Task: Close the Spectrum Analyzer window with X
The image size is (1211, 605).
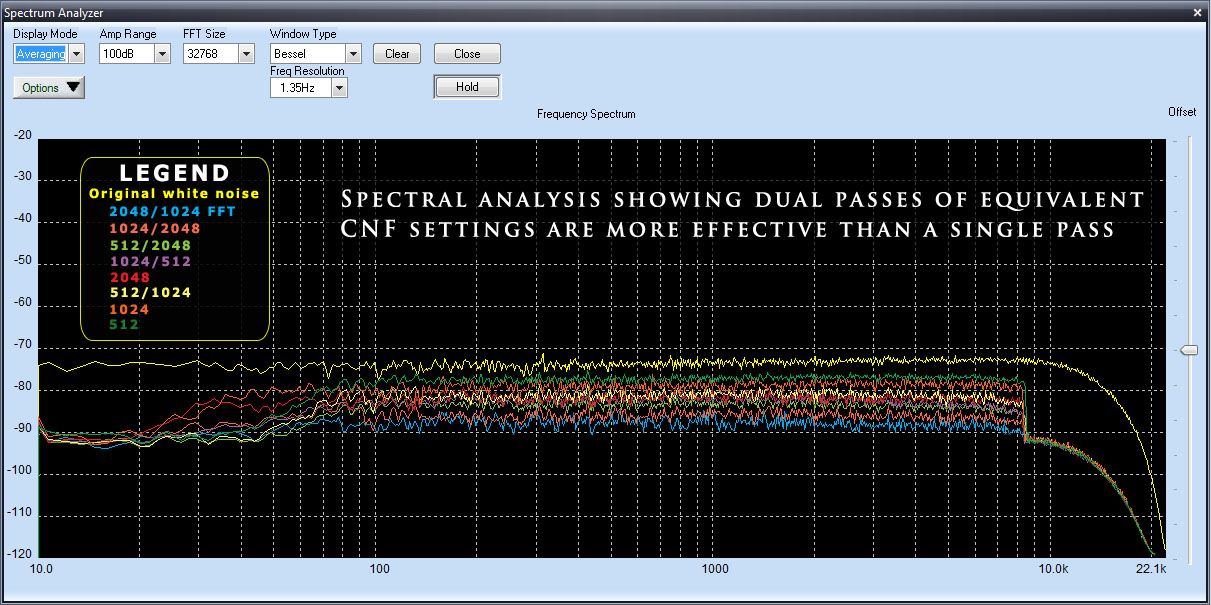Action: [x=1198, y=12]
